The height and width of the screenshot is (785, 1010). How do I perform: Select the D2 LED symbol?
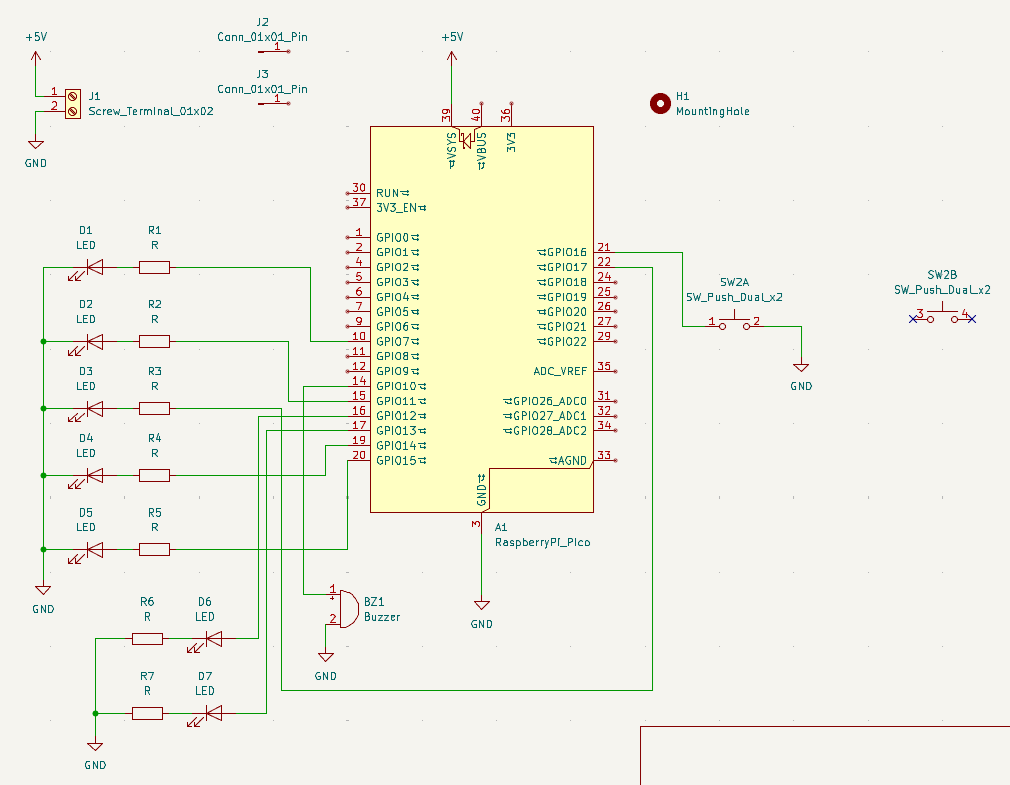coord(94,342)
